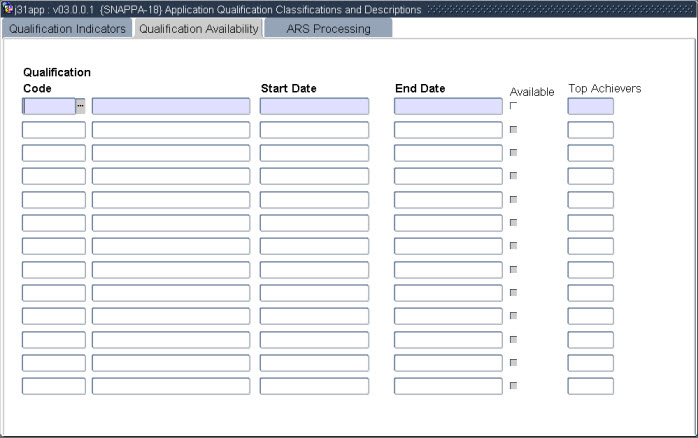Toggle the Available checkbox in the first row
Viewport: 698px width, 438px height.
tap(514, 106)
